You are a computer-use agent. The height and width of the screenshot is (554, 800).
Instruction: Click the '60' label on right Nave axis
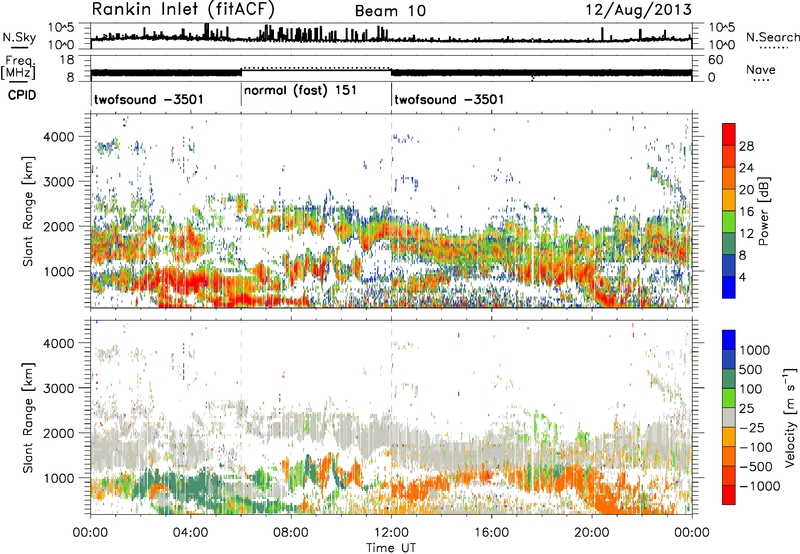[715, 60]
